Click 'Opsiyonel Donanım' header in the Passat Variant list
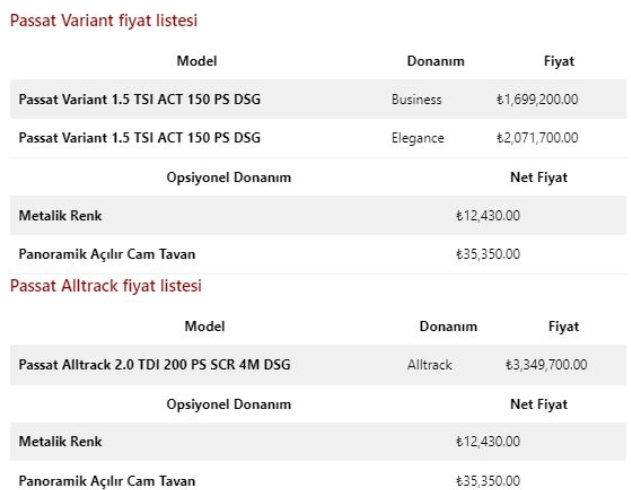Viewport: 631px width, 490px height. pos(229,177)
